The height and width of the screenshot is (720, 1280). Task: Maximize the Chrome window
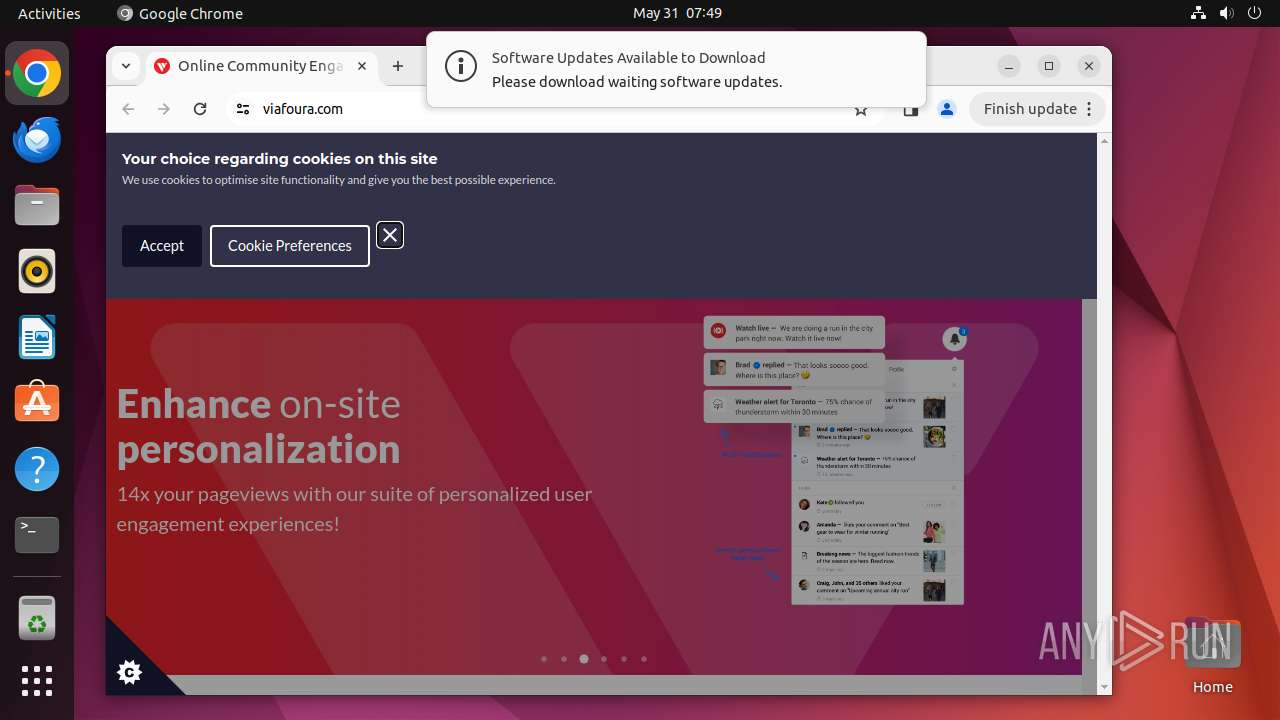1049,66
